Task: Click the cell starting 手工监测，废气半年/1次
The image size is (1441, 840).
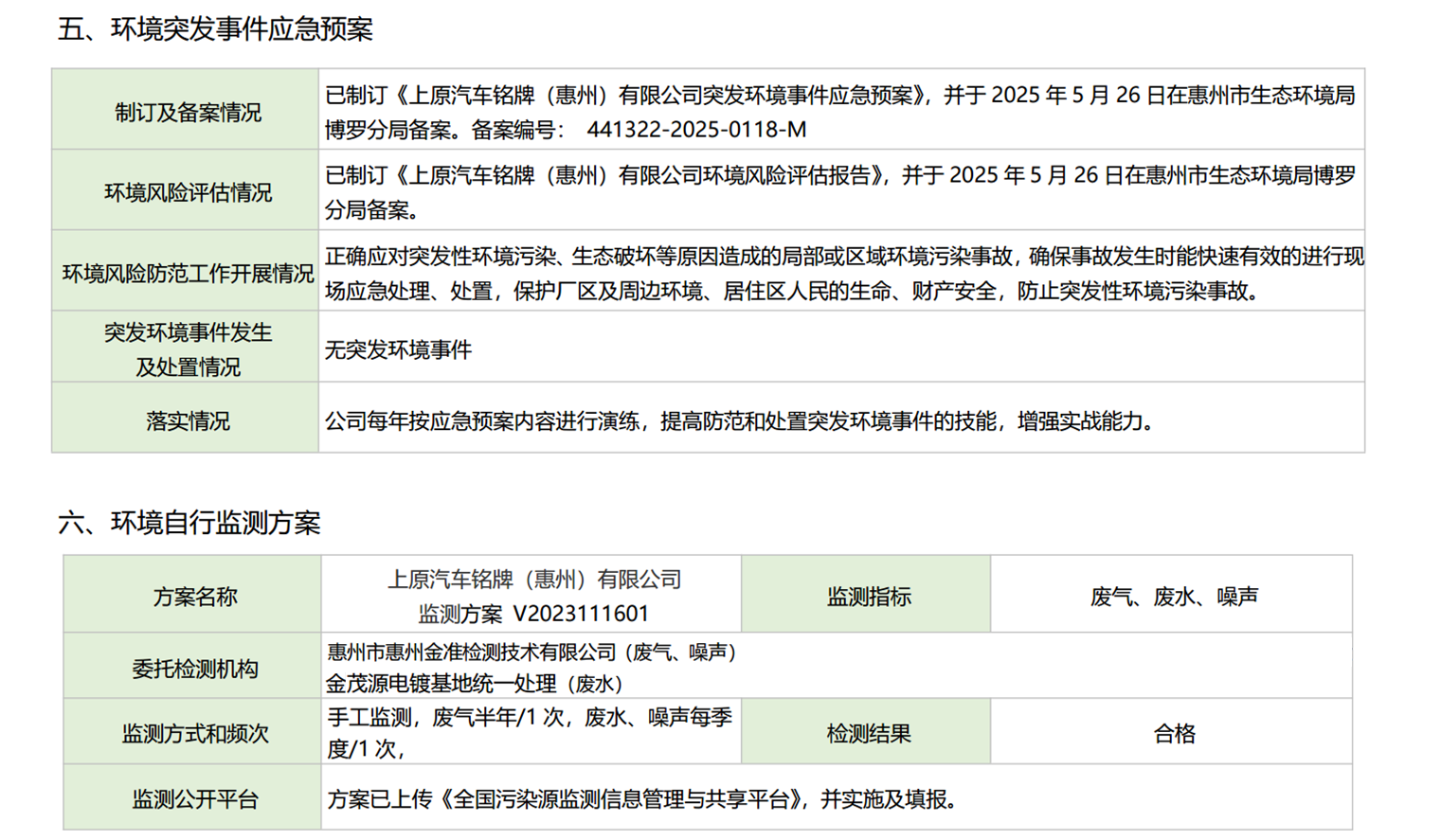Action: tap(531, 731)
